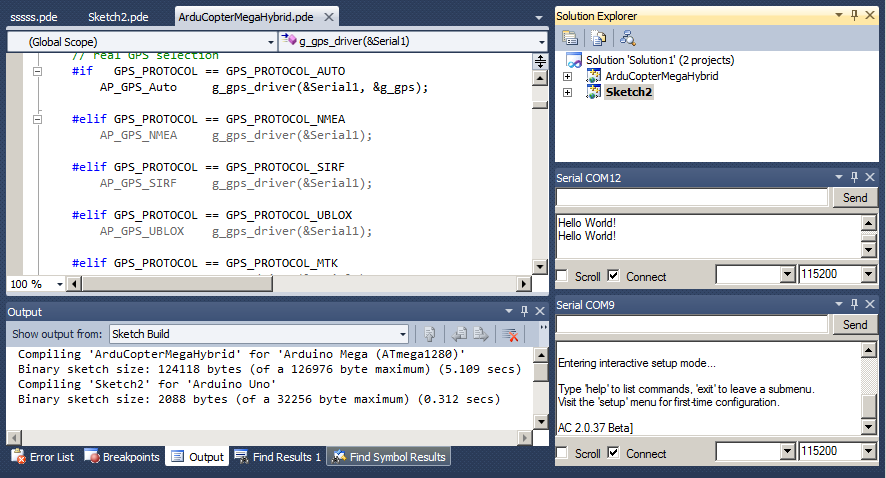Click the editor split-view handle above scrollbar
This screenshot has width=886, height=478.
tap(540, 62)
